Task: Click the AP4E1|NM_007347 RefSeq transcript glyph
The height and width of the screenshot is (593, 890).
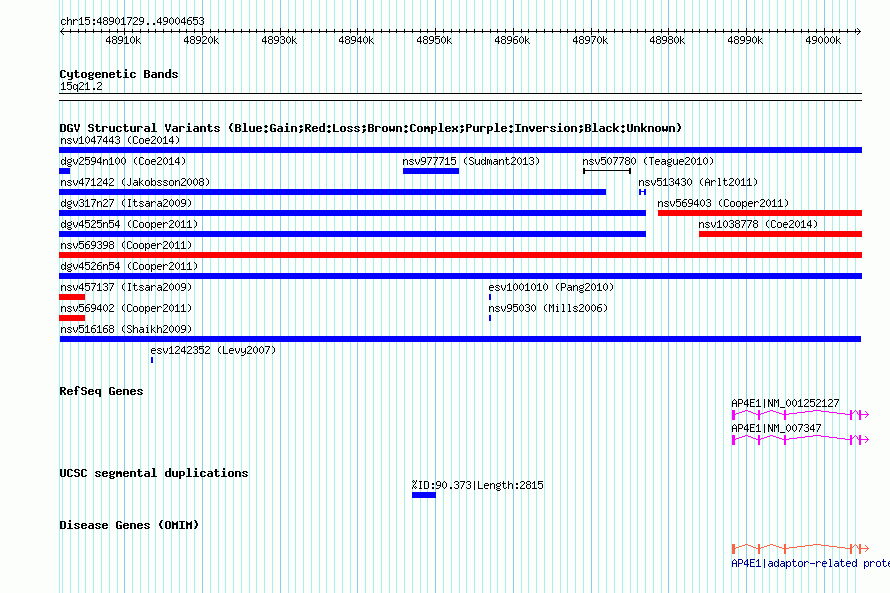Action: pos(800,440)
